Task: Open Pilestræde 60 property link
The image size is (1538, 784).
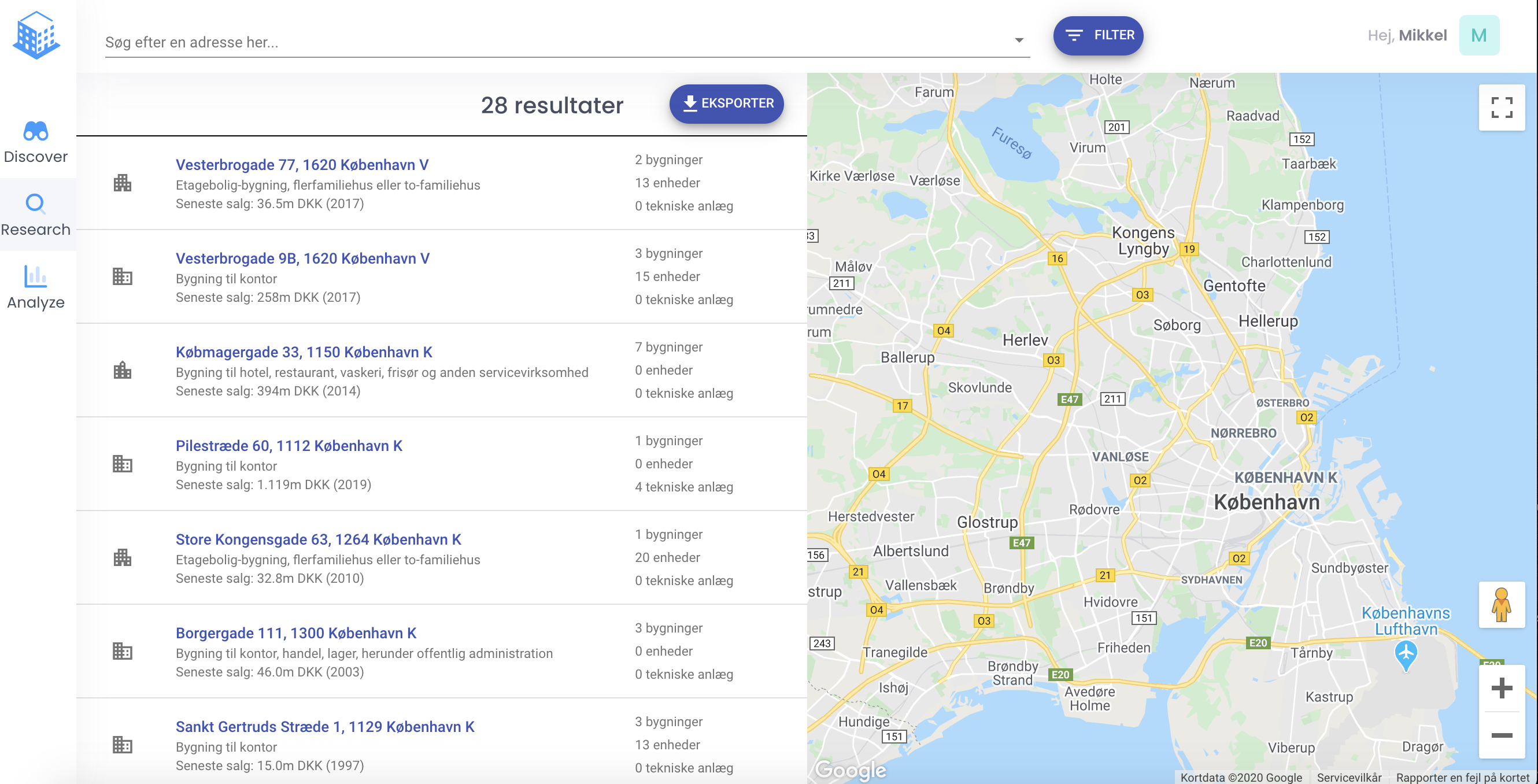Action: (289, 445)
